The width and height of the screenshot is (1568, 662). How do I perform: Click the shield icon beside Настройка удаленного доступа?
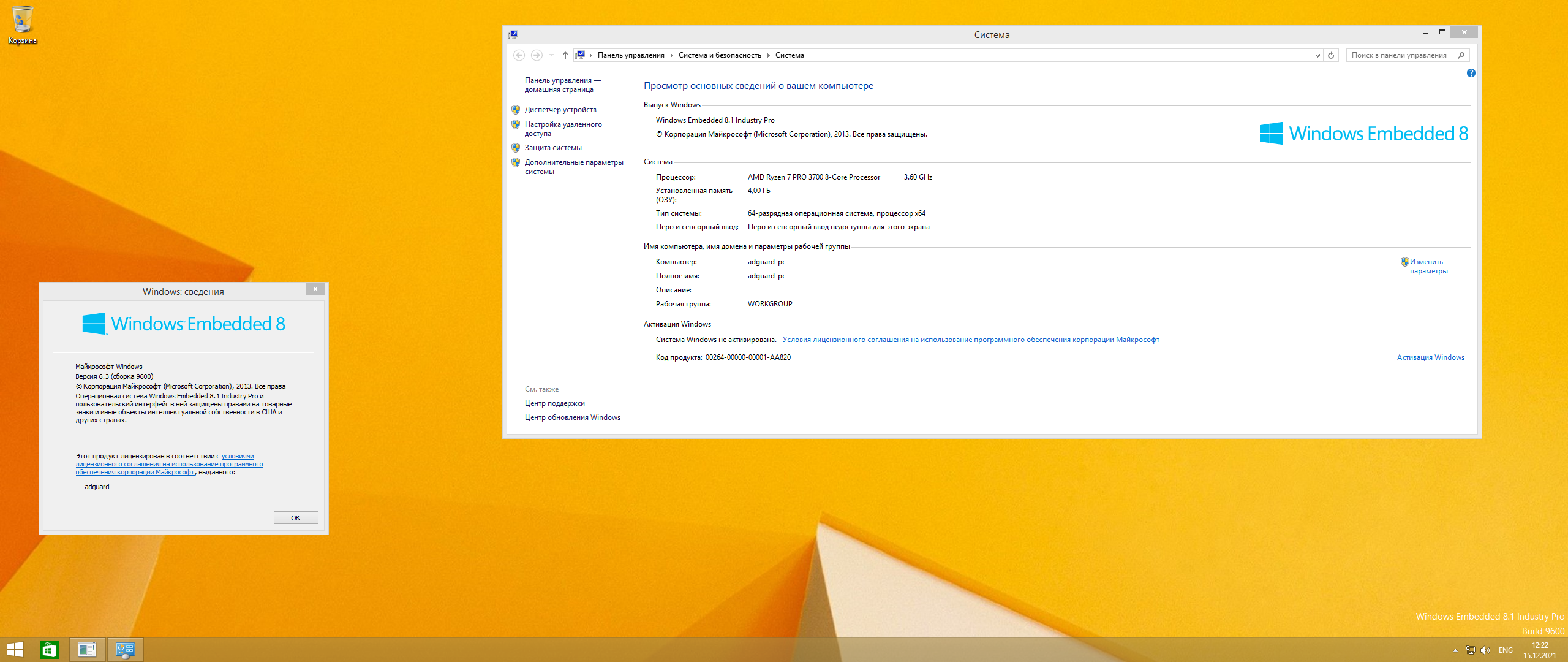[x=516, y=124]
